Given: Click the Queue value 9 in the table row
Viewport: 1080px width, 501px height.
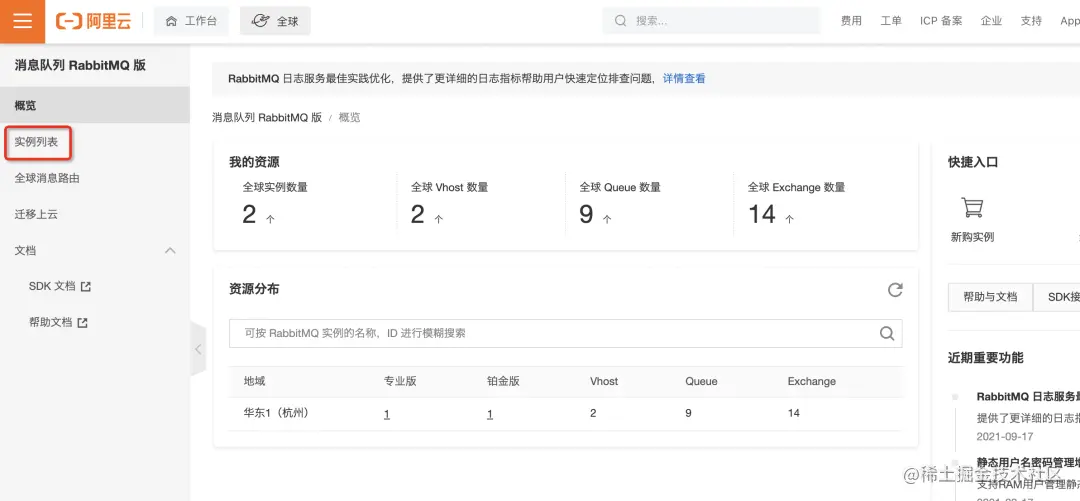Looking at the screenshot, I should [x=689, y=413].
